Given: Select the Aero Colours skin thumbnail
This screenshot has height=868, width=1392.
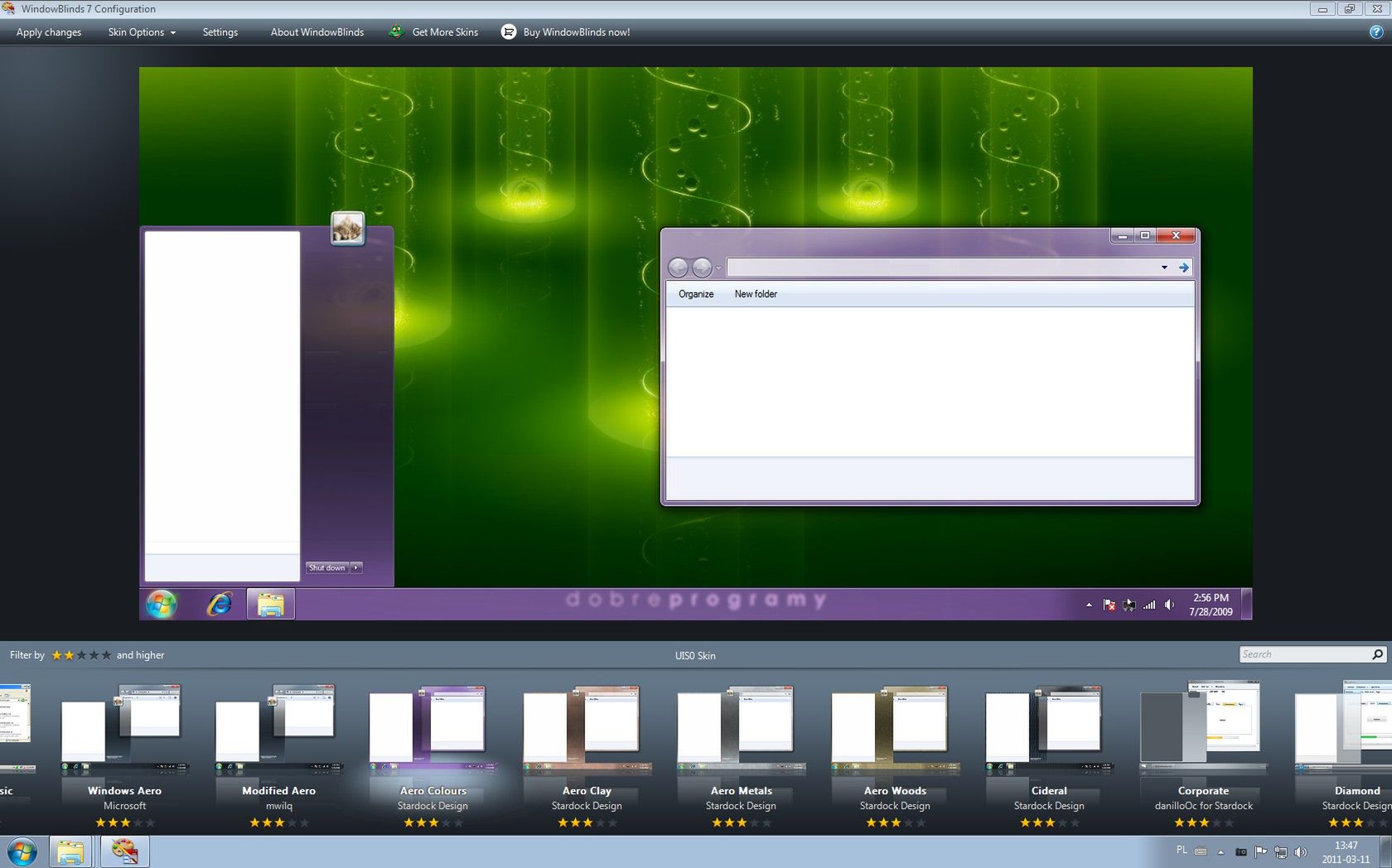Looking at the screenshot, I should pos(433,729).
